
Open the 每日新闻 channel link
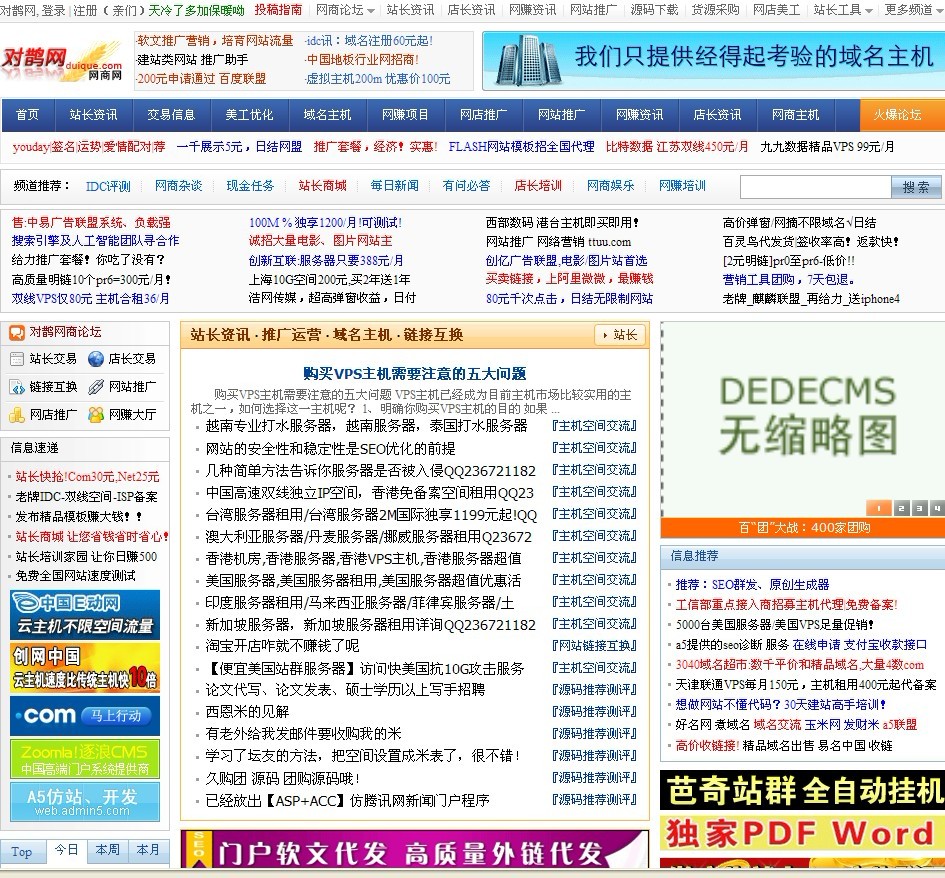click(x=394, y=186)
